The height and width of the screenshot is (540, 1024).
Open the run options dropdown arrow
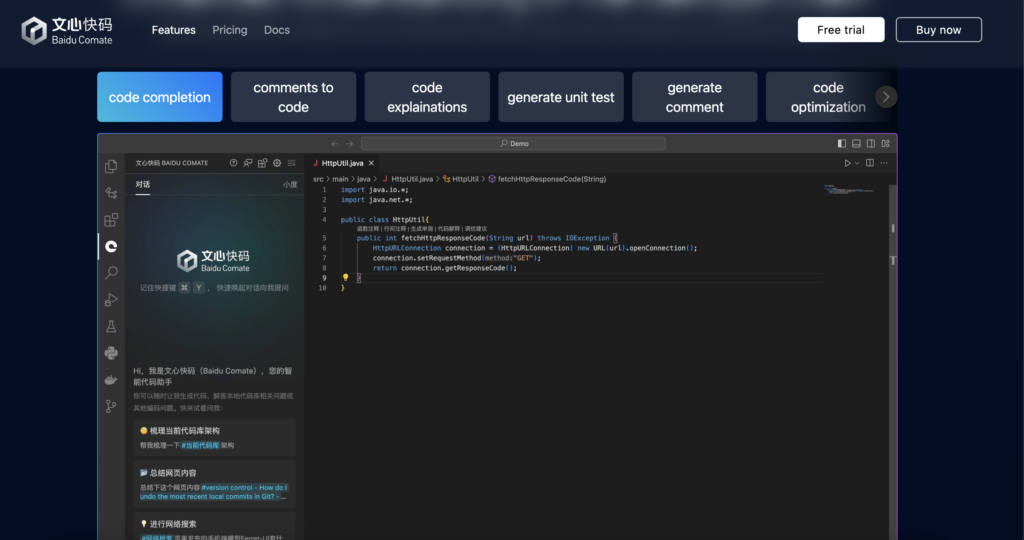tap(857, 163)
